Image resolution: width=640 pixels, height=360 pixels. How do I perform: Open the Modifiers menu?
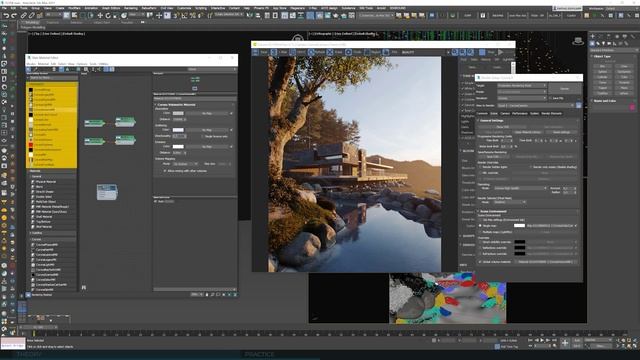coord(74,8)
